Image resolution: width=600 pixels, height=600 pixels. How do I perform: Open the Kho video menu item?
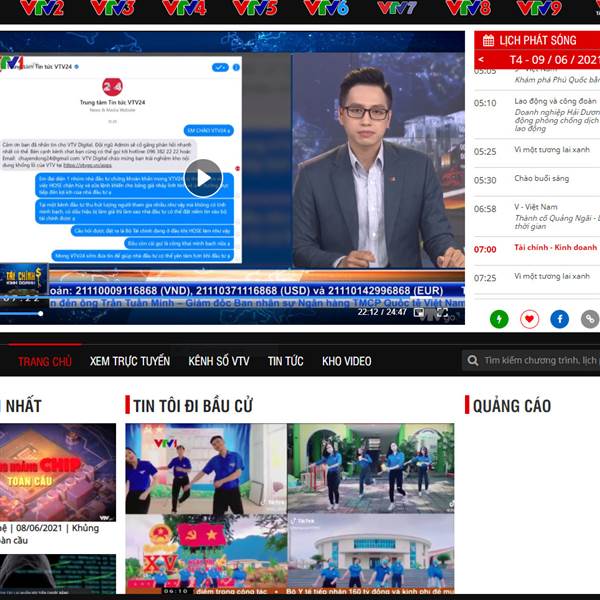[x=347, y=361]
